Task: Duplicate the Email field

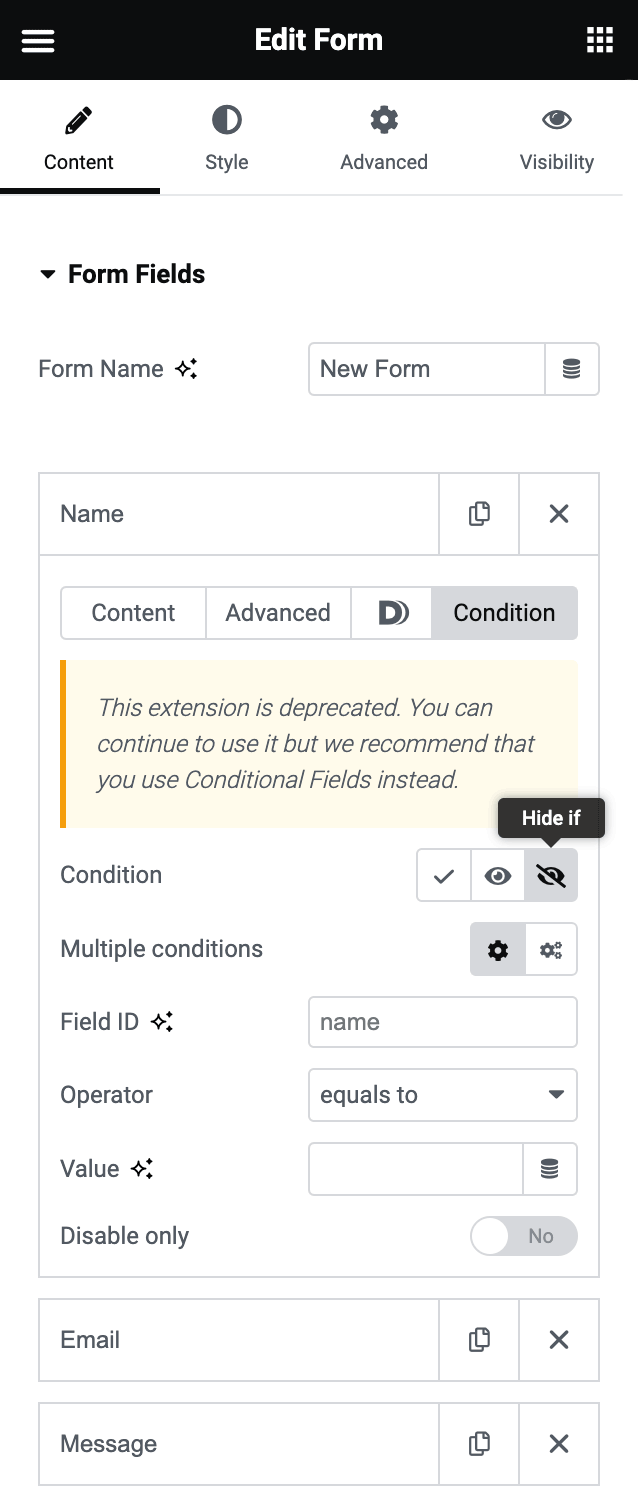Action: [478, 1340]
